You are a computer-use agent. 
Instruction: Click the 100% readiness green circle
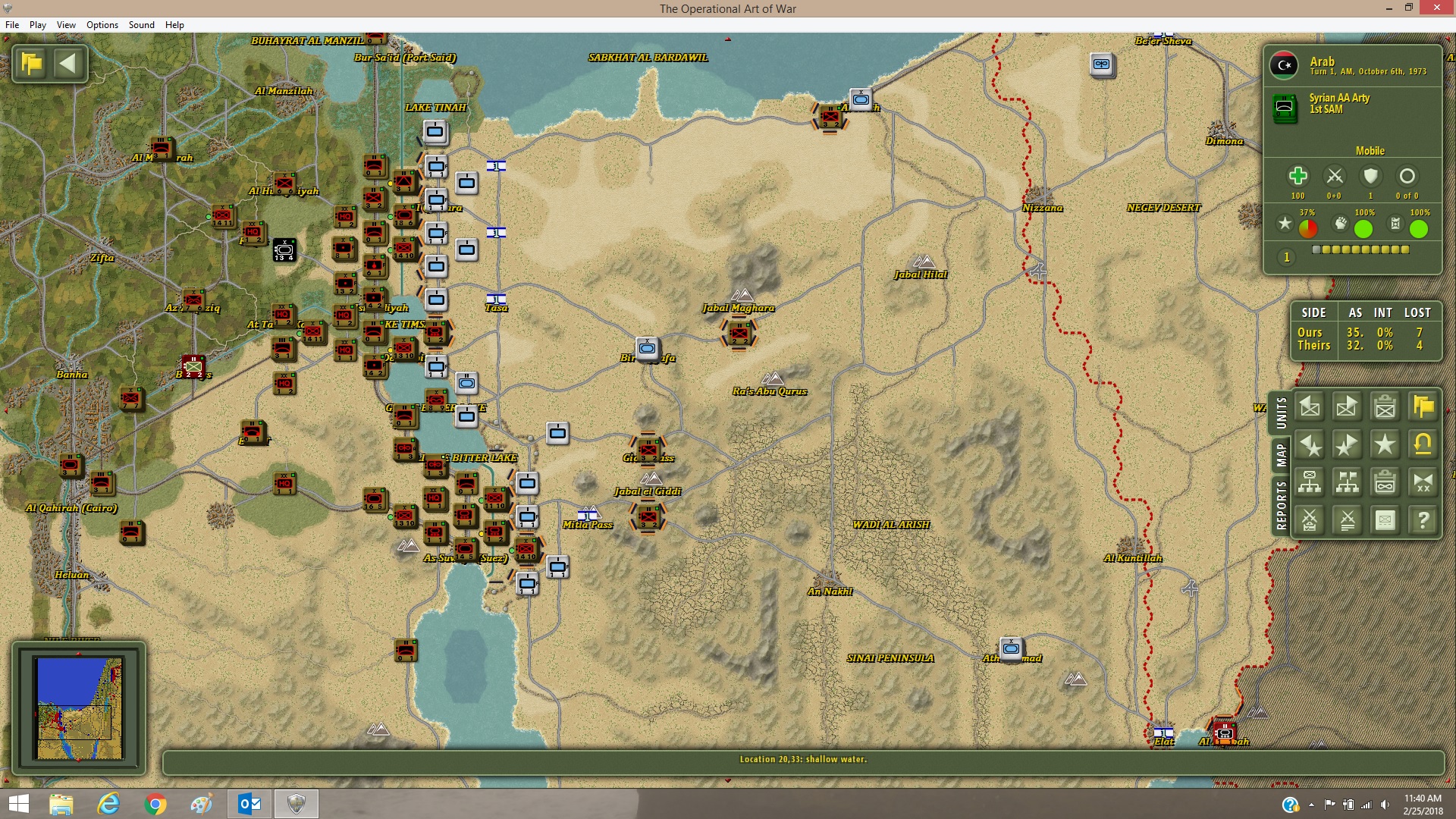1363,228
